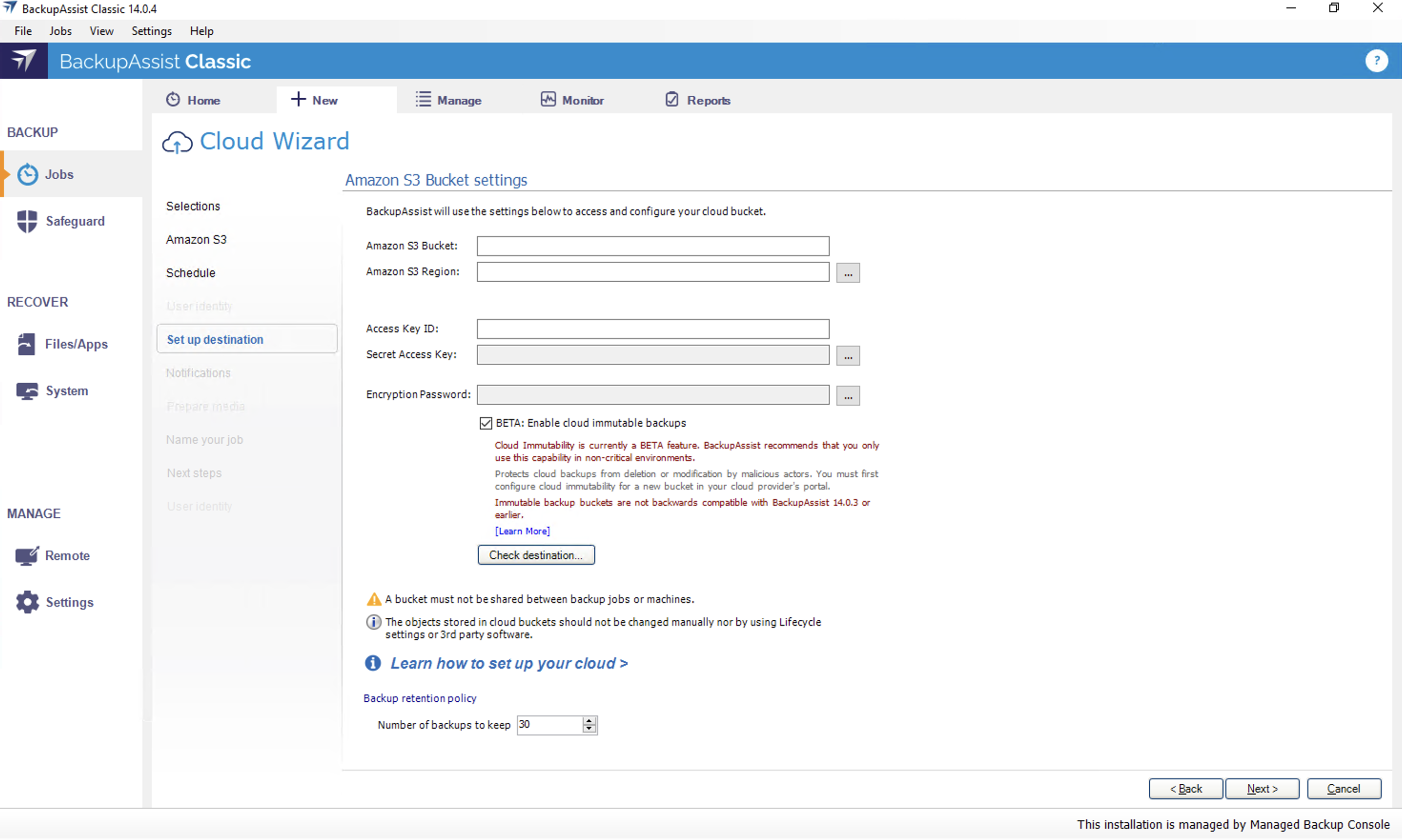This screenshot has width=1402, height=840.
Task: Open Amazon S3 Region browse button
Action: pos(848,273)
